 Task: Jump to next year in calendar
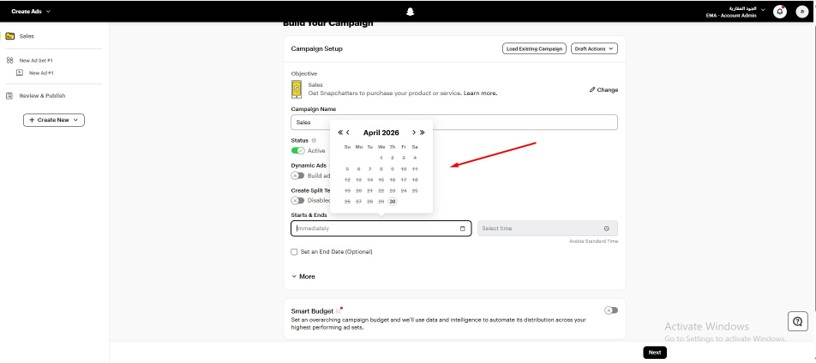422,133
